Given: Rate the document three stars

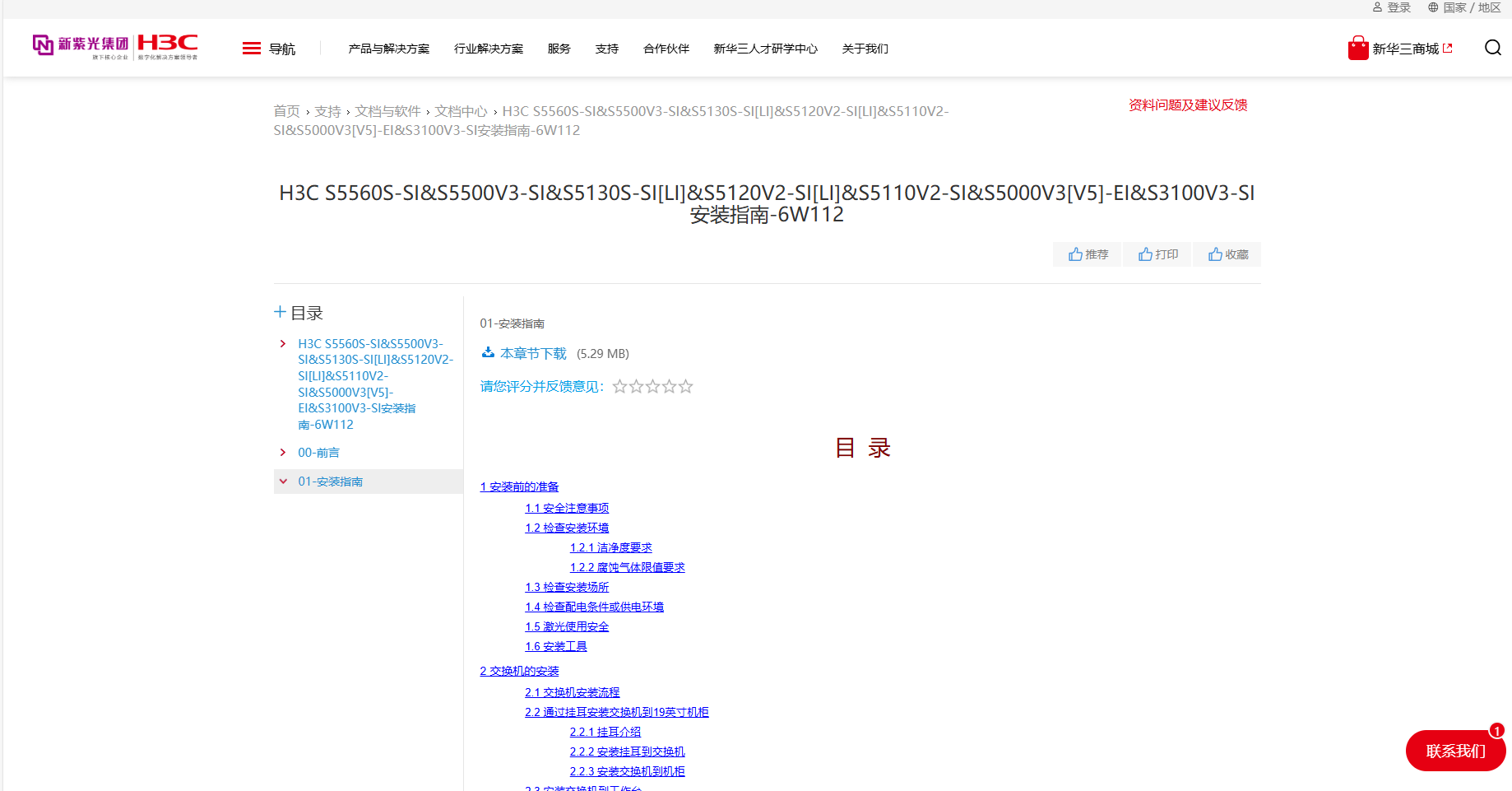Looking at the screenshot, I should (x=653, y=386).
